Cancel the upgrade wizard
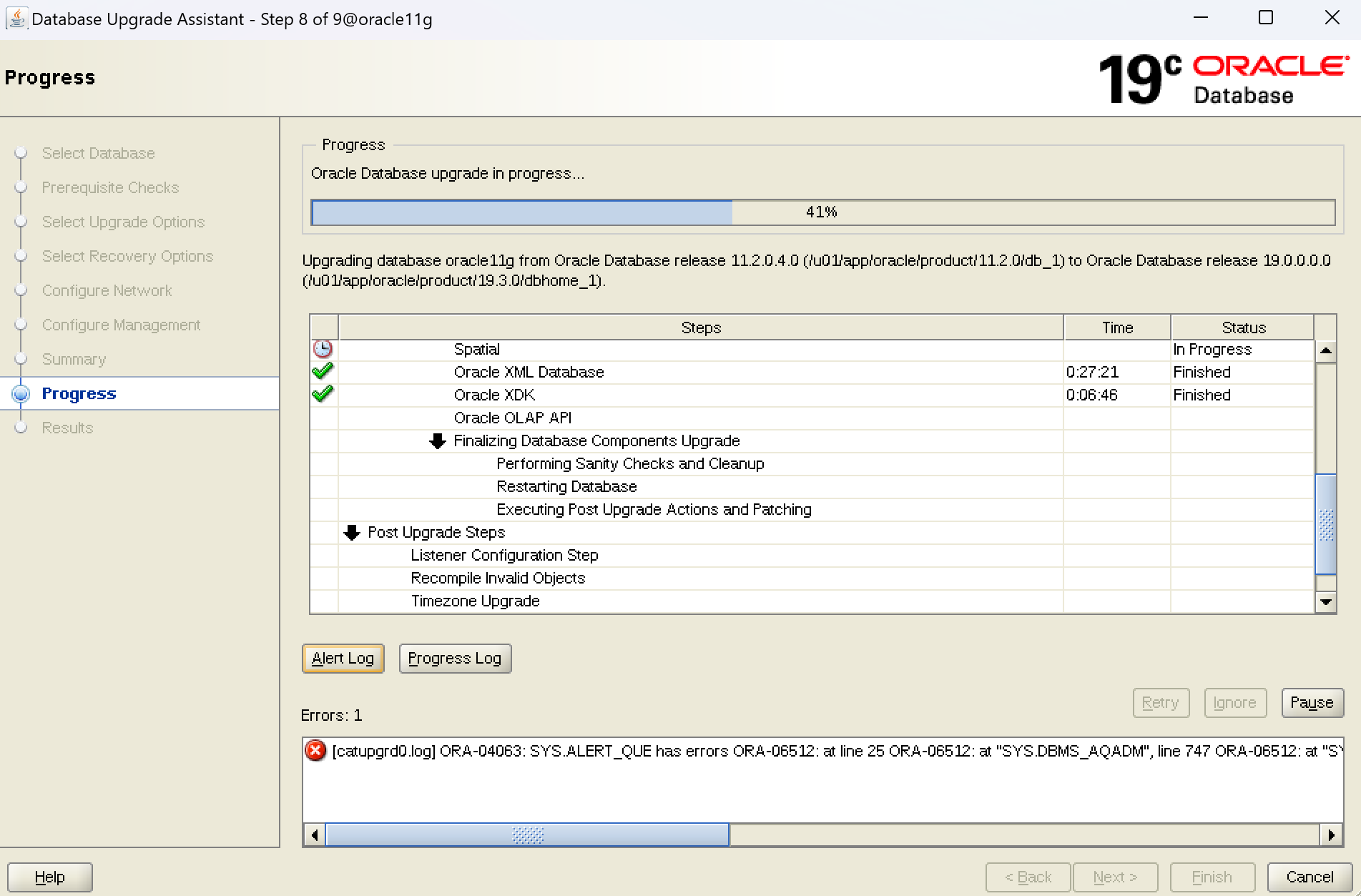 pyautogui.click(x=1310, y=877)
